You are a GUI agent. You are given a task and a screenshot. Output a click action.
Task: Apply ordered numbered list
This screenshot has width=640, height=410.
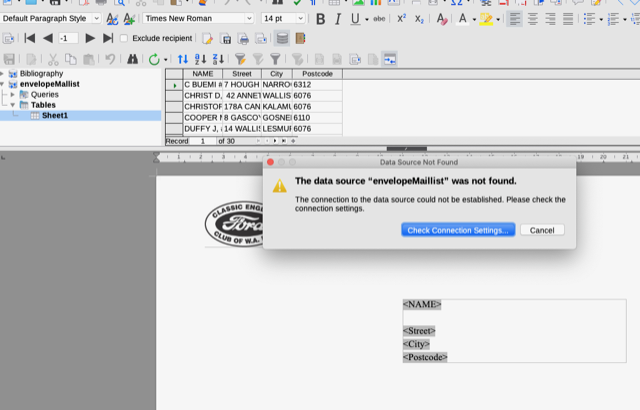click(x=613, y=19)
